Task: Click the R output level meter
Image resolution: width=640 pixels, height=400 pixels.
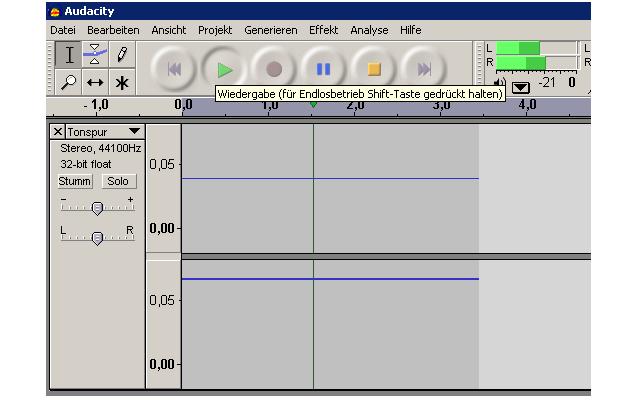Action: tap(537, 63)
